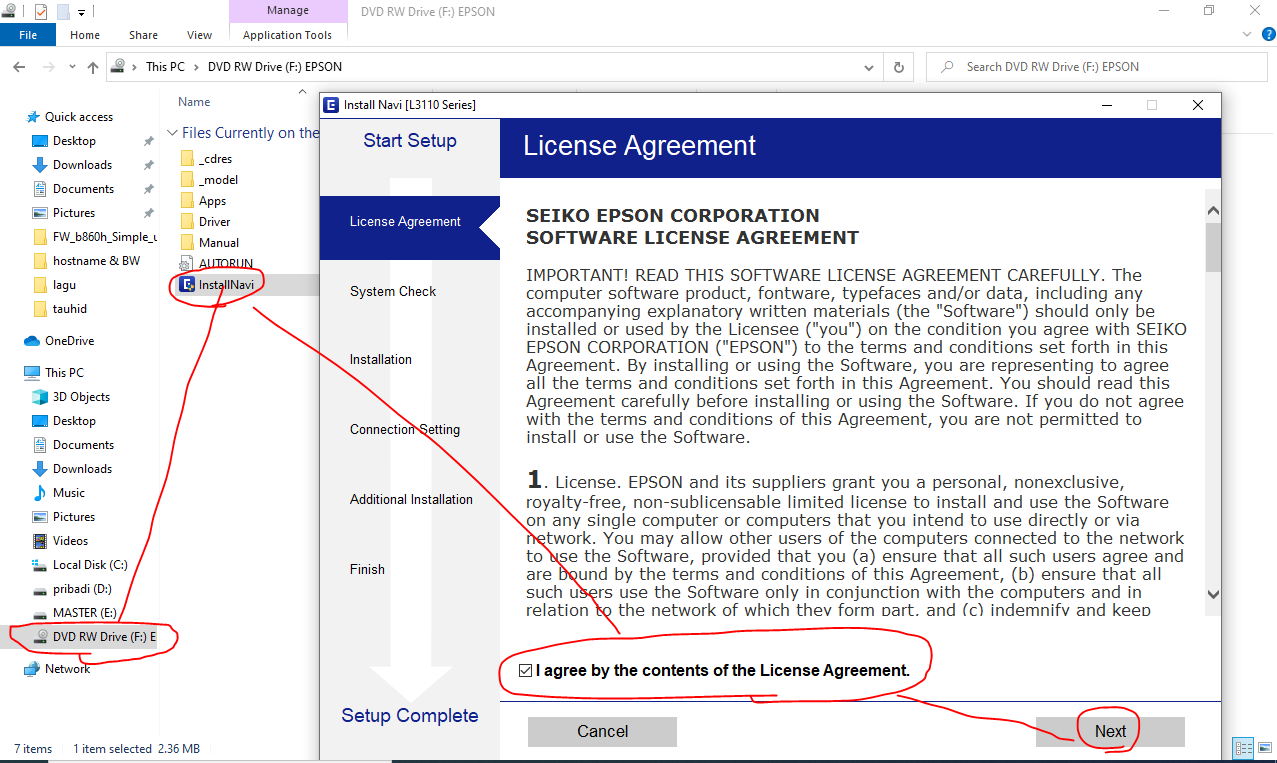Click This PC in address breadcrumb
This screenshot has width=1277, height=763.
click(x=165, y=67)
